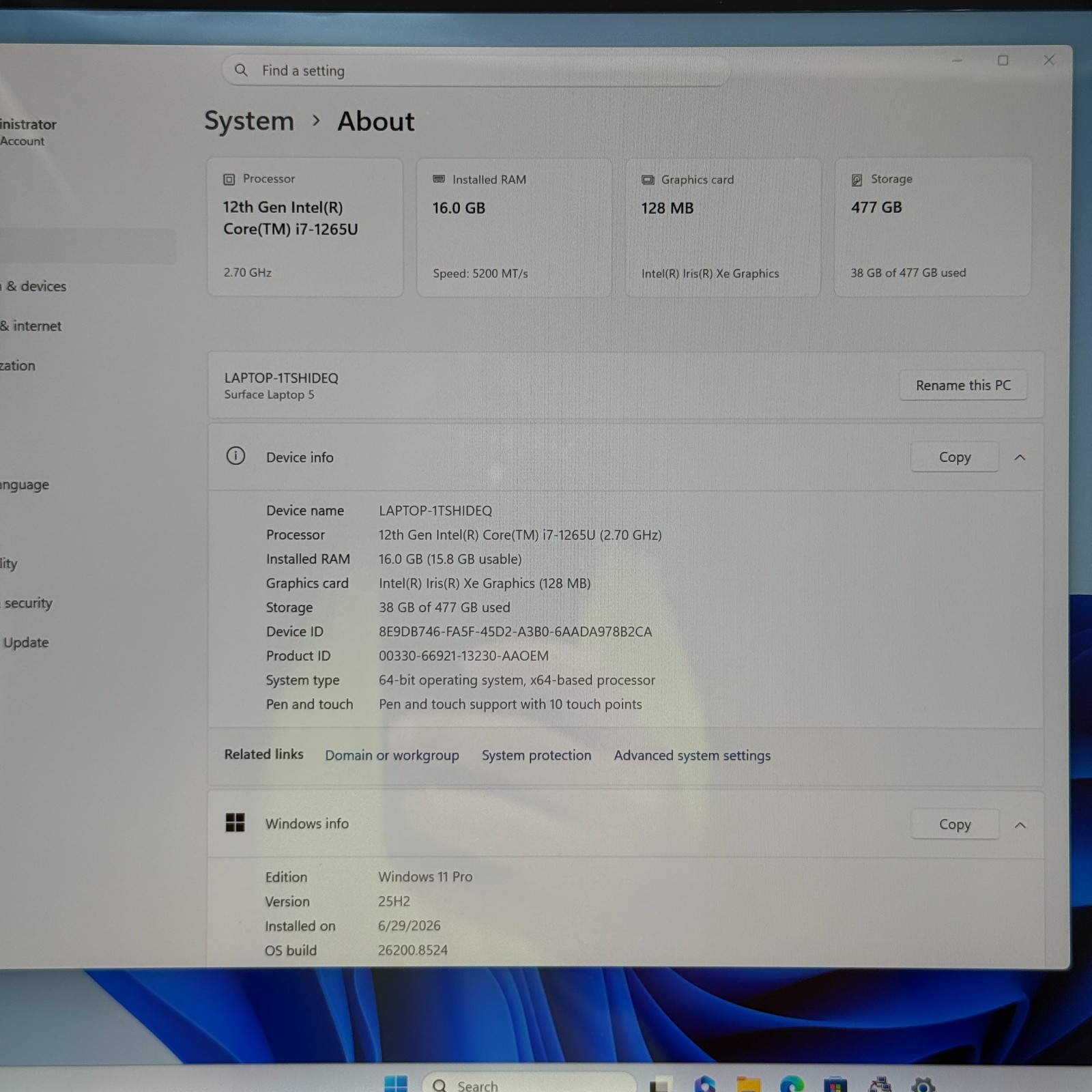Open the 477 GB Storage card

coord(932,227)
